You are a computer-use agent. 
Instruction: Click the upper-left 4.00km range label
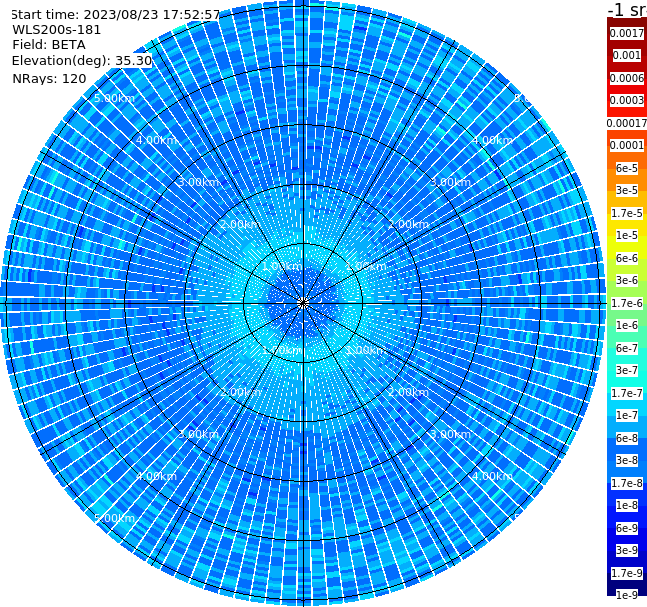point(156,140)
